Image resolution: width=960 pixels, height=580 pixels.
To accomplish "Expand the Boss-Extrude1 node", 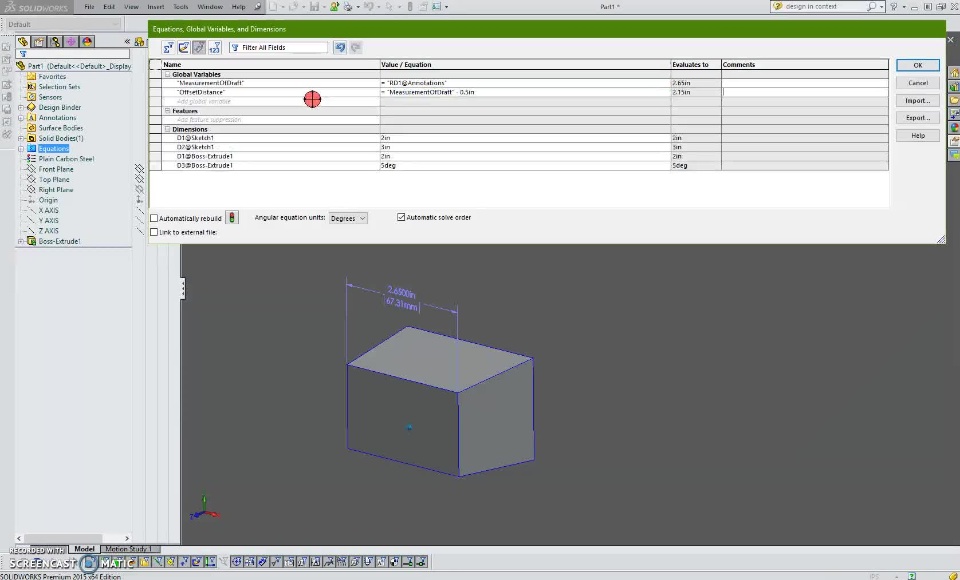I will 21,241.
